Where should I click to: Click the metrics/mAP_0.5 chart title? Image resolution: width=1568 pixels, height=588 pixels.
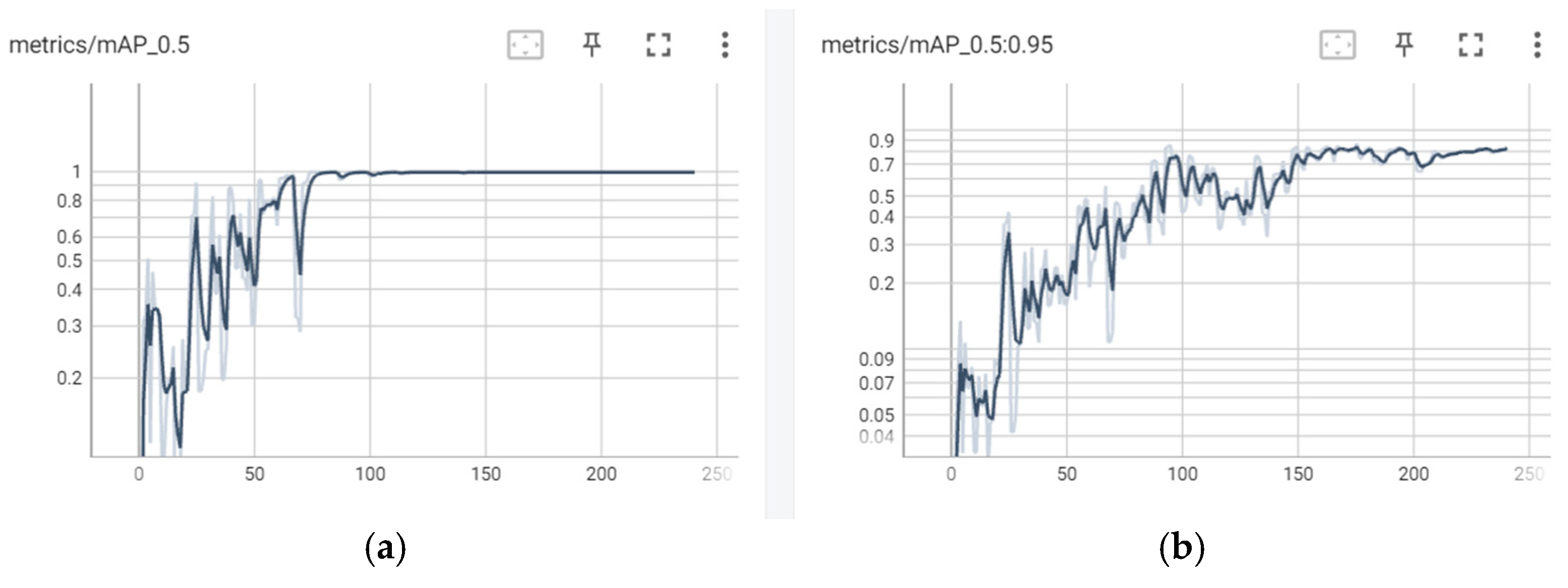click(99, 45)
